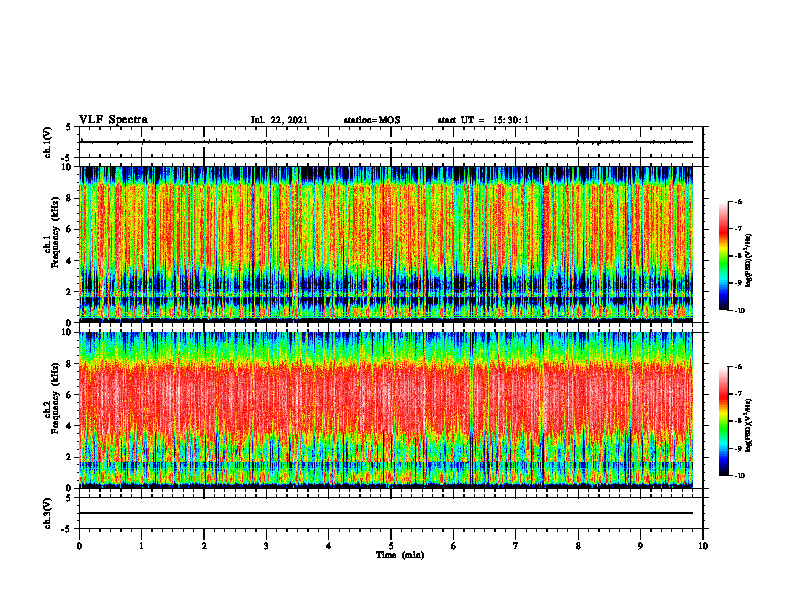Image resolution: width=792 pixels, height=612 pixels.
Task: Click the ch.3 flat voltage trace
Action: 386,513
